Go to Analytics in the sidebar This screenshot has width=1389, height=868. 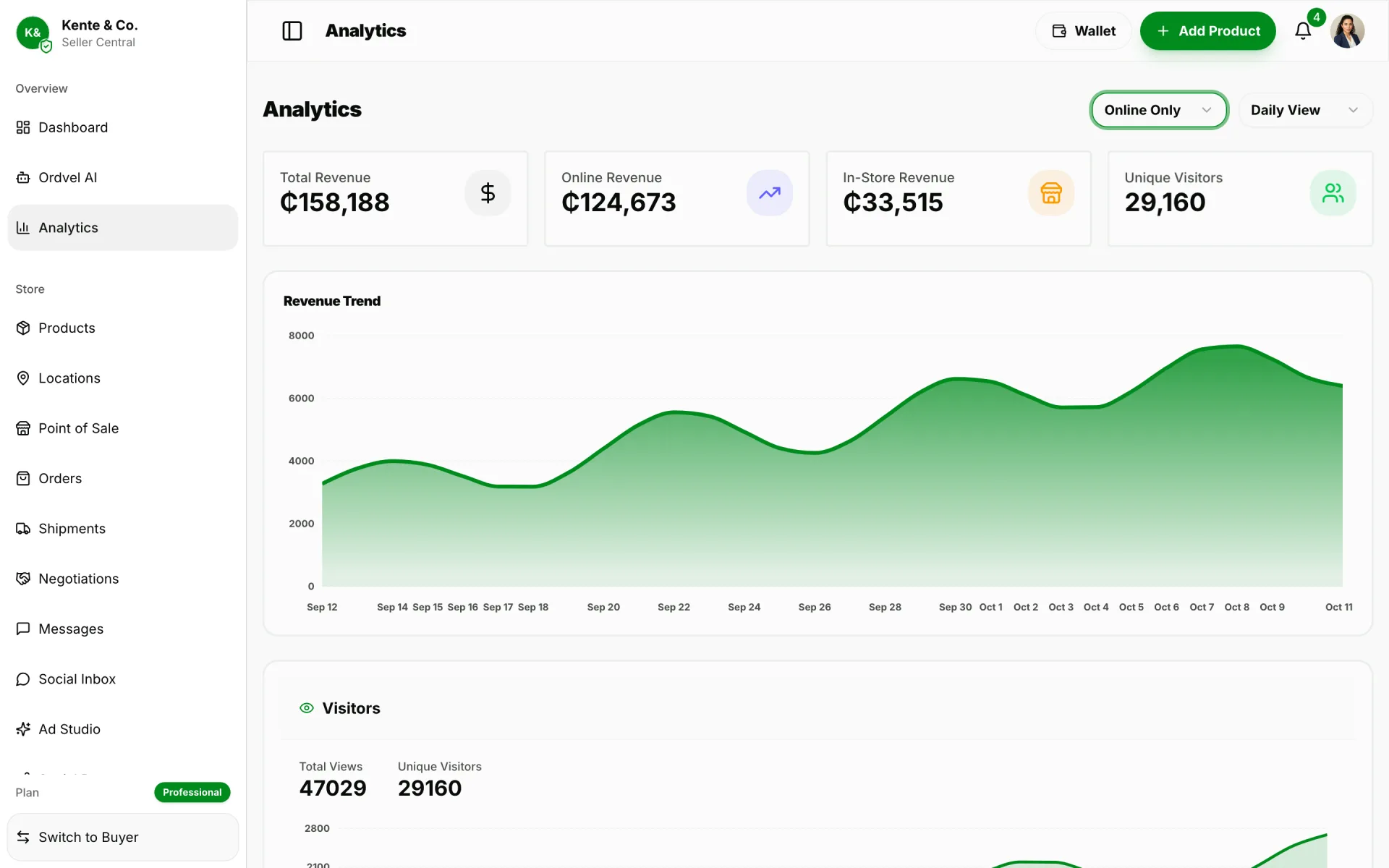point(122,228)
